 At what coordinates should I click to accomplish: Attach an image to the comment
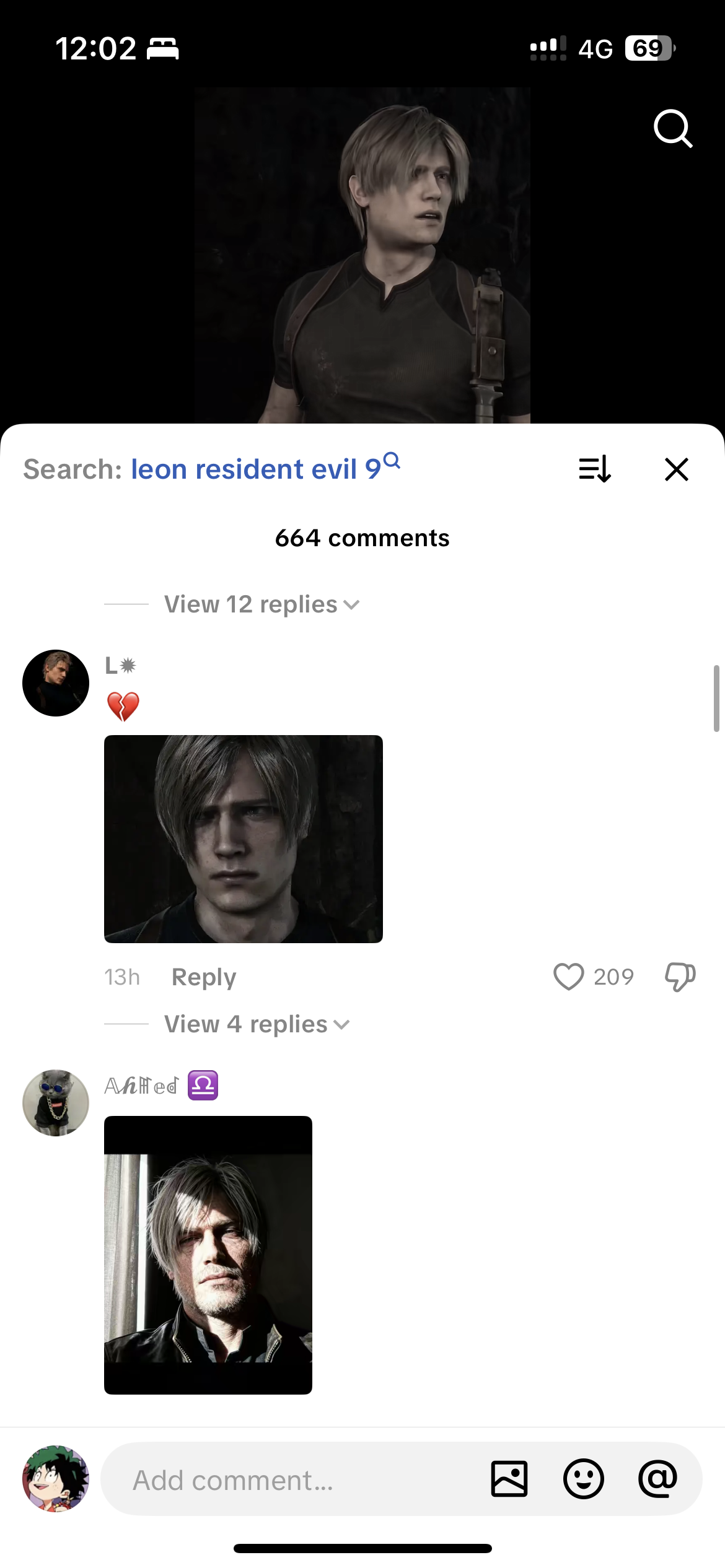point(509,1479)
